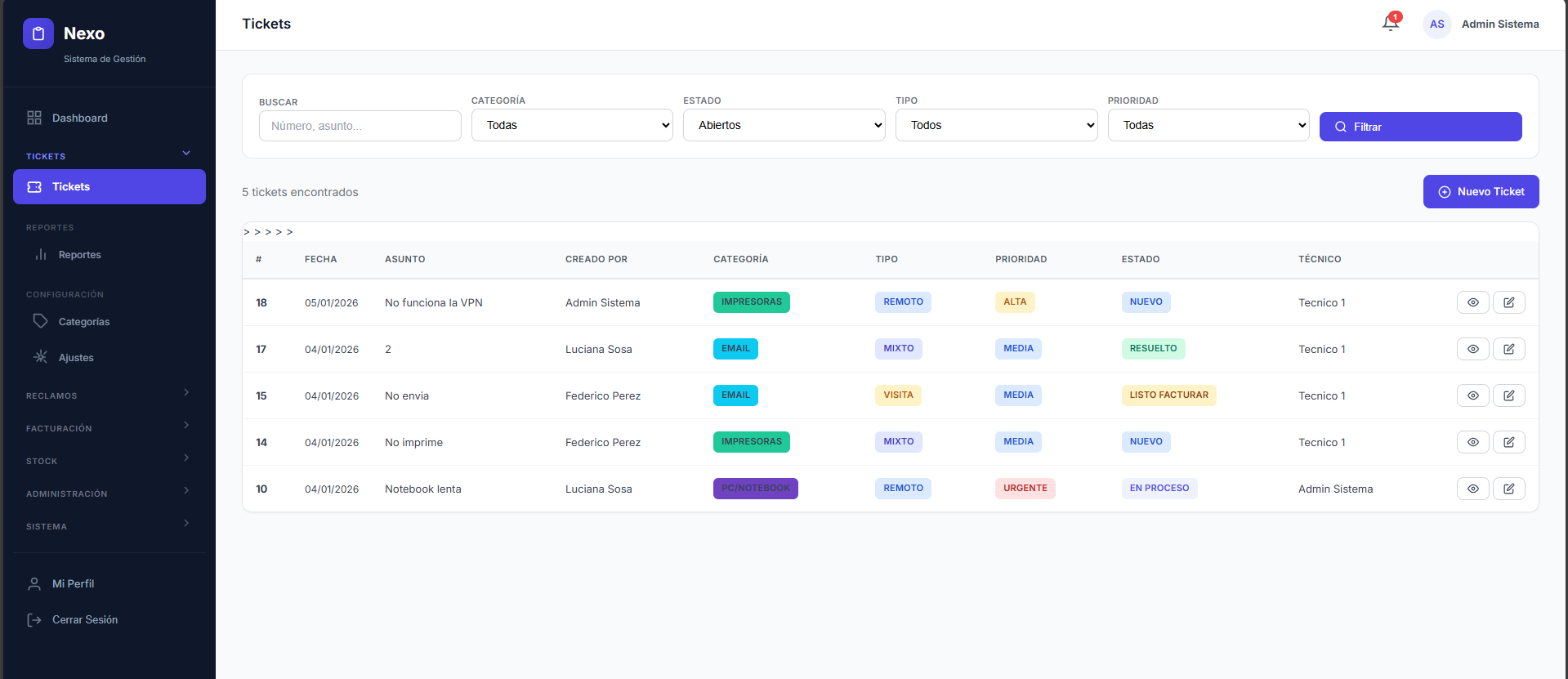
Task: Open Reportes in the sidebar
Action: [79, 255]
